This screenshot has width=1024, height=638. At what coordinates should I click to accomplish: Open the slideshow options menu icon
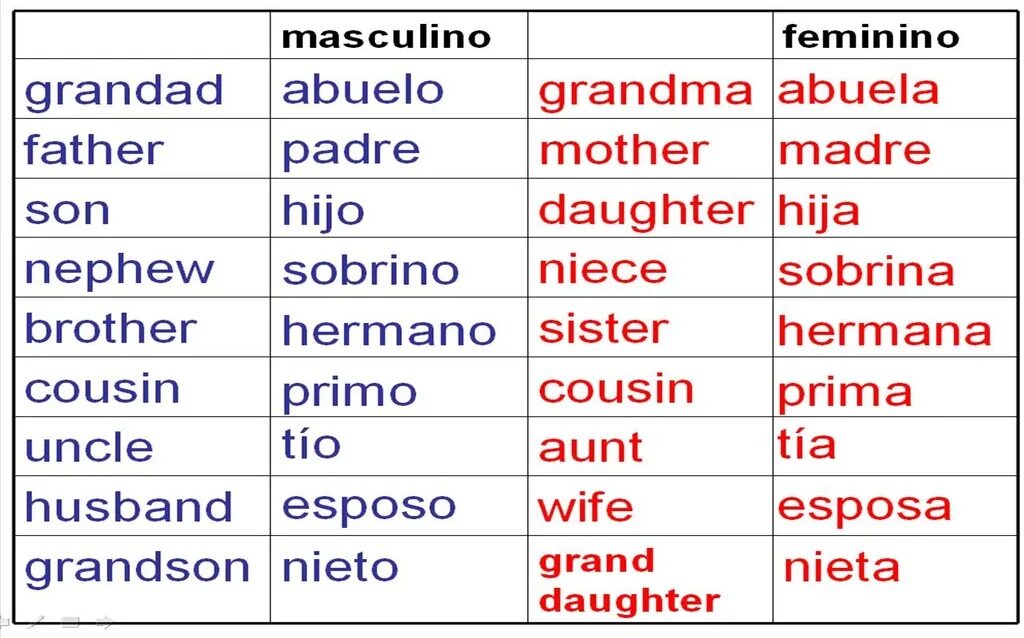click(71, 621)
